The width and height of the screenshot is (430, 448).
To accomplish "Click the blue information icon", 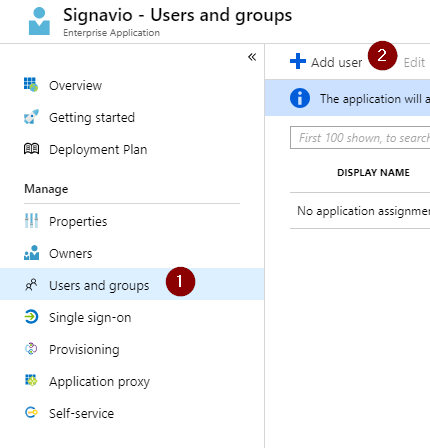I will [x=300, y=98].
